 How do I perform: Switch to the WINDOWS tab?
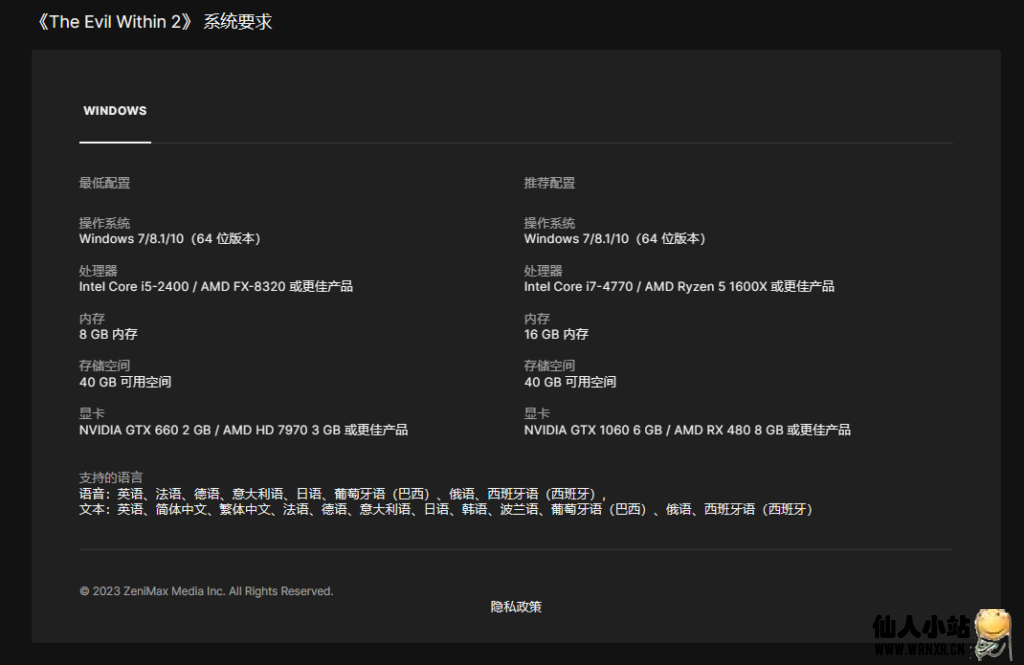[x=115, y=111]
